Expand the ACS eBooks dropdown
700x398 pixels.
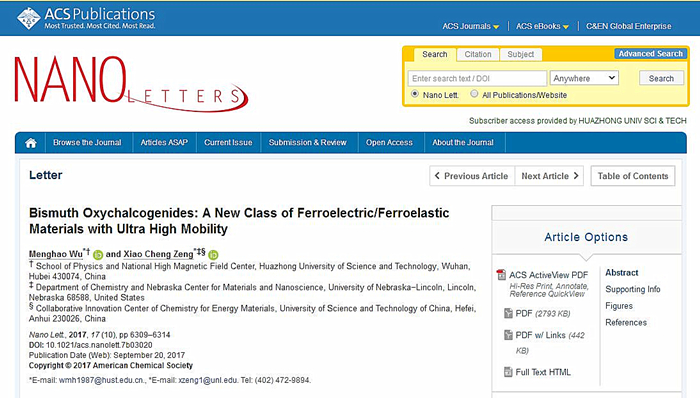(x=542, y=26)
